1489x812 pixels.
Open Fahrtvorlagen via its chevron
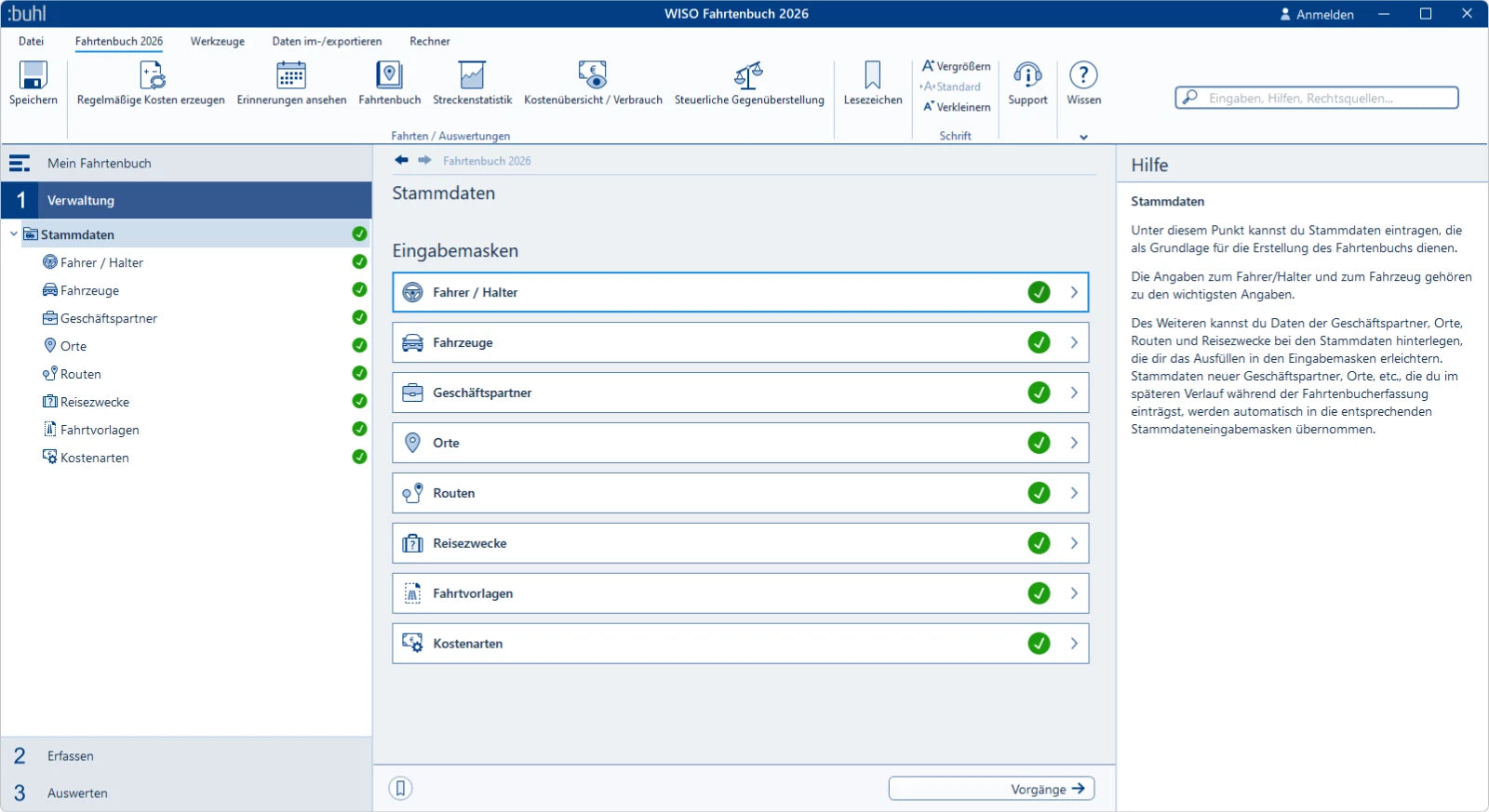(1074, 593)
